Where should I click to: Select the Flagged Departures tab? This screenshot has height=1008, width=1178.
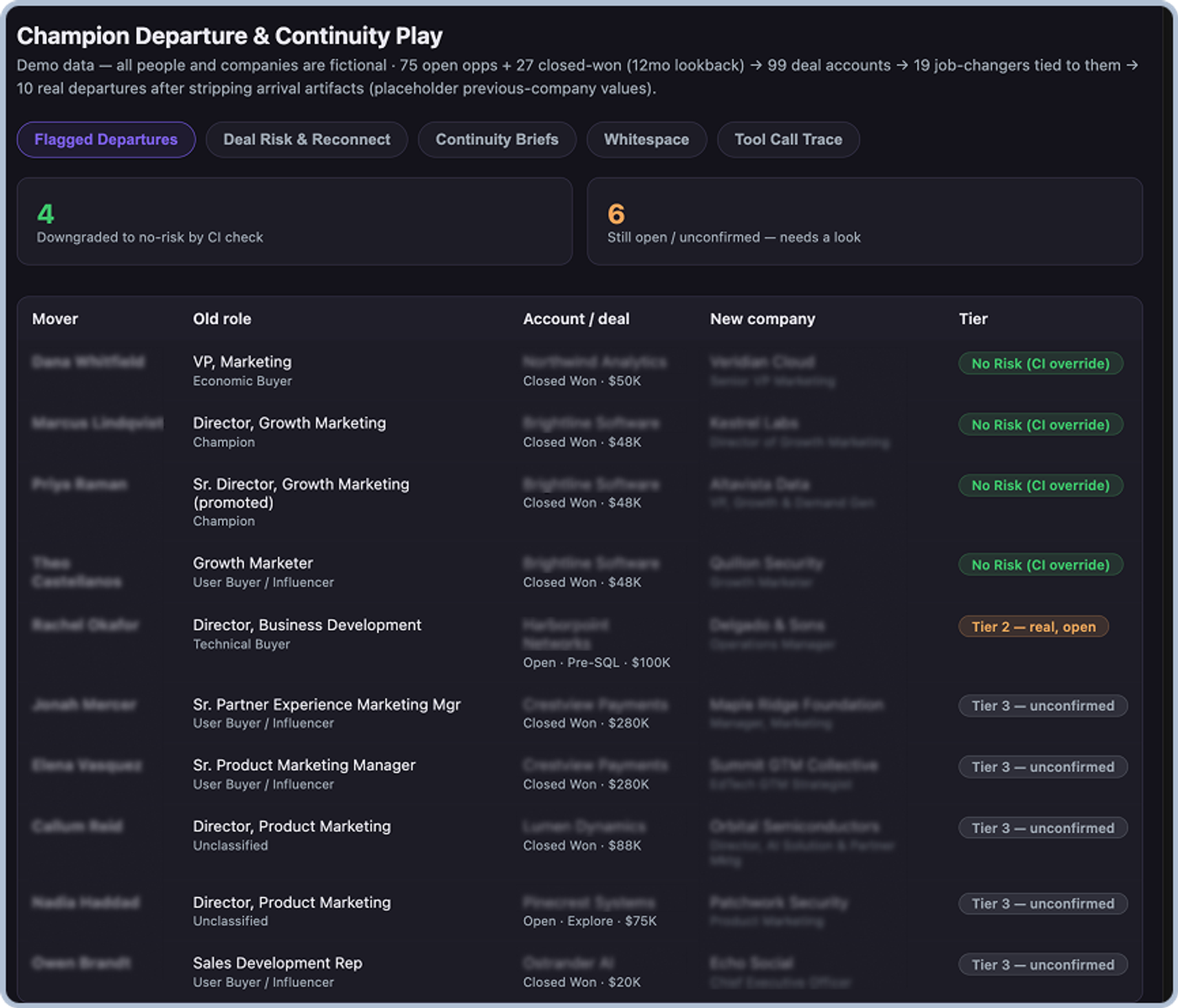click(106, 140)
